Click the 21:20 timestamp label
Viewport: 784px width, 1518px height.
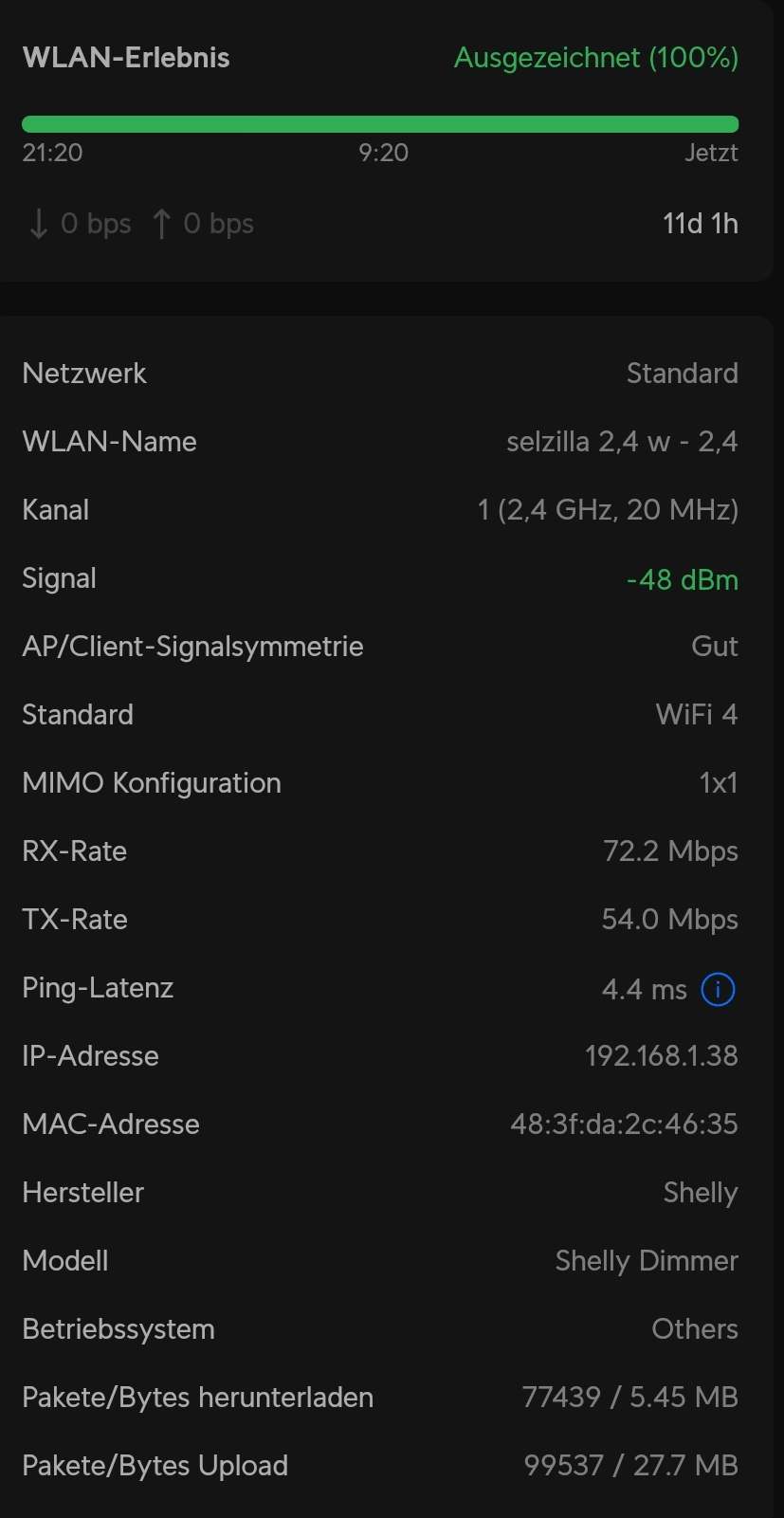tap(52, 152)
